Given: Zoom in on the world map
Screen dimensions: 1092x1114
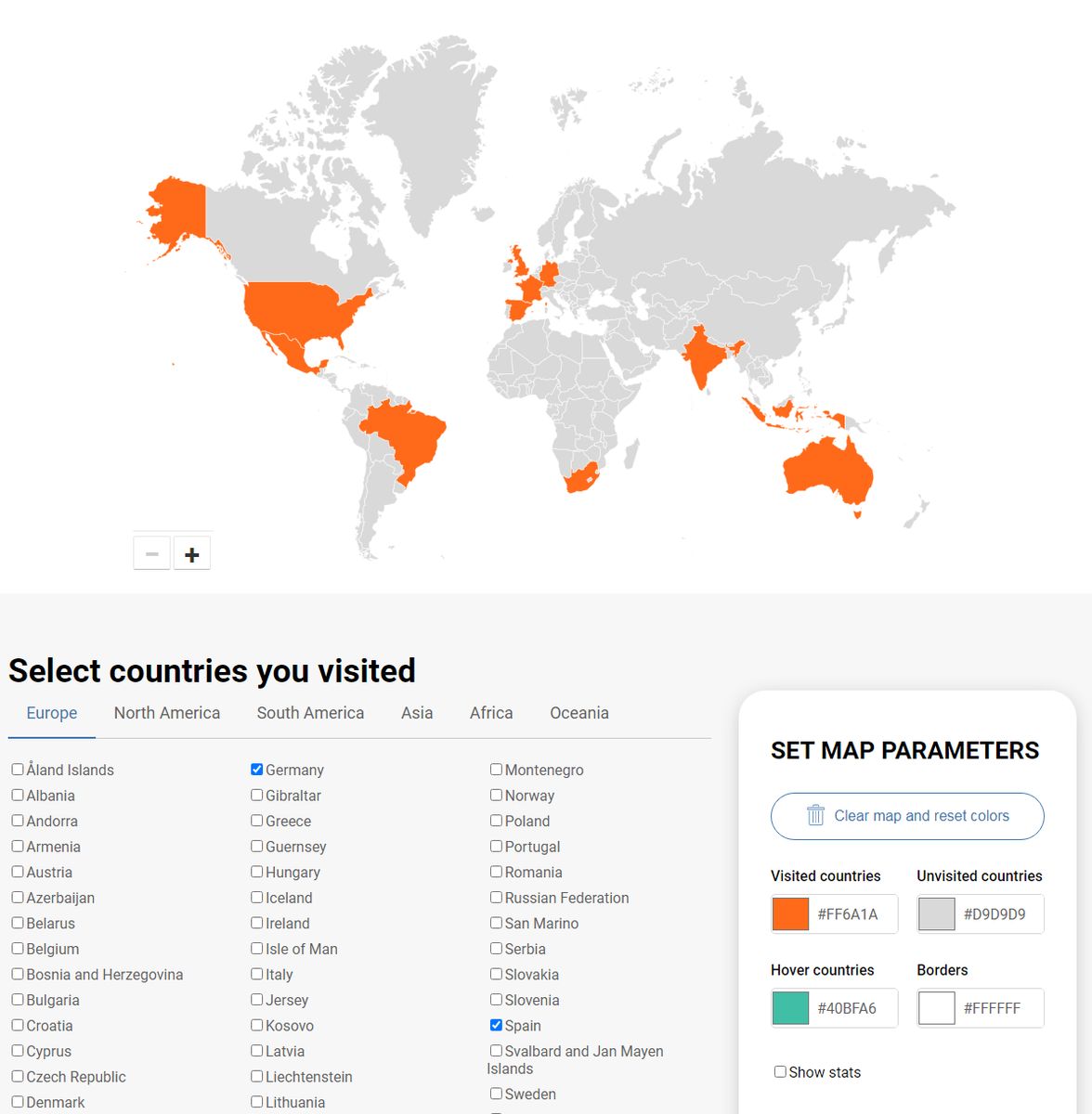Looking at the screenshot, I should (x=192, y=552).
